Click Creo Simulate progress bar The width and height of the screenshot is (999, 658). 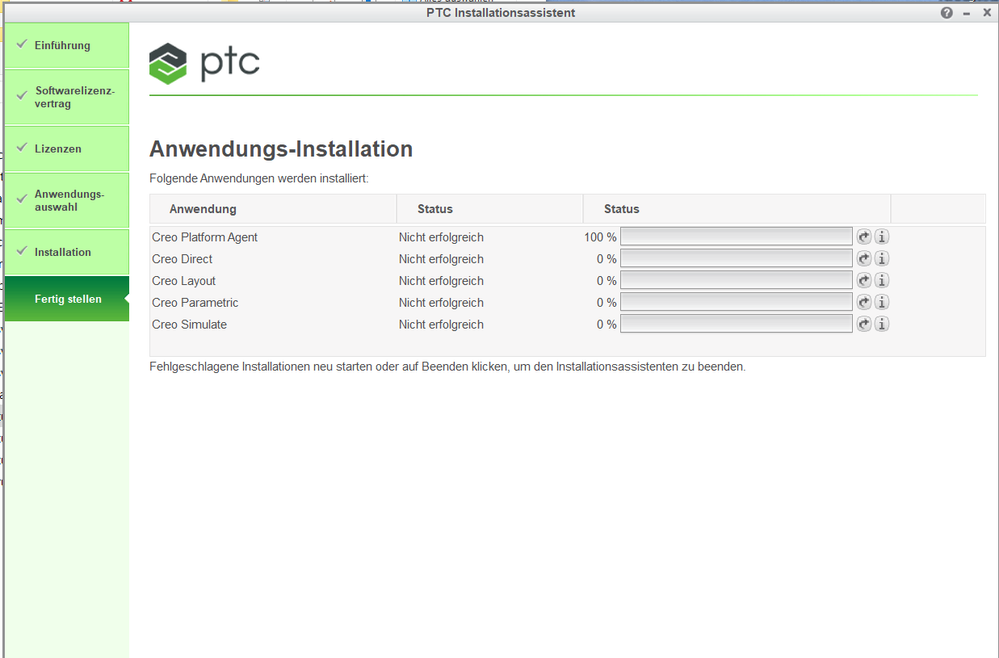click(737, 324)
